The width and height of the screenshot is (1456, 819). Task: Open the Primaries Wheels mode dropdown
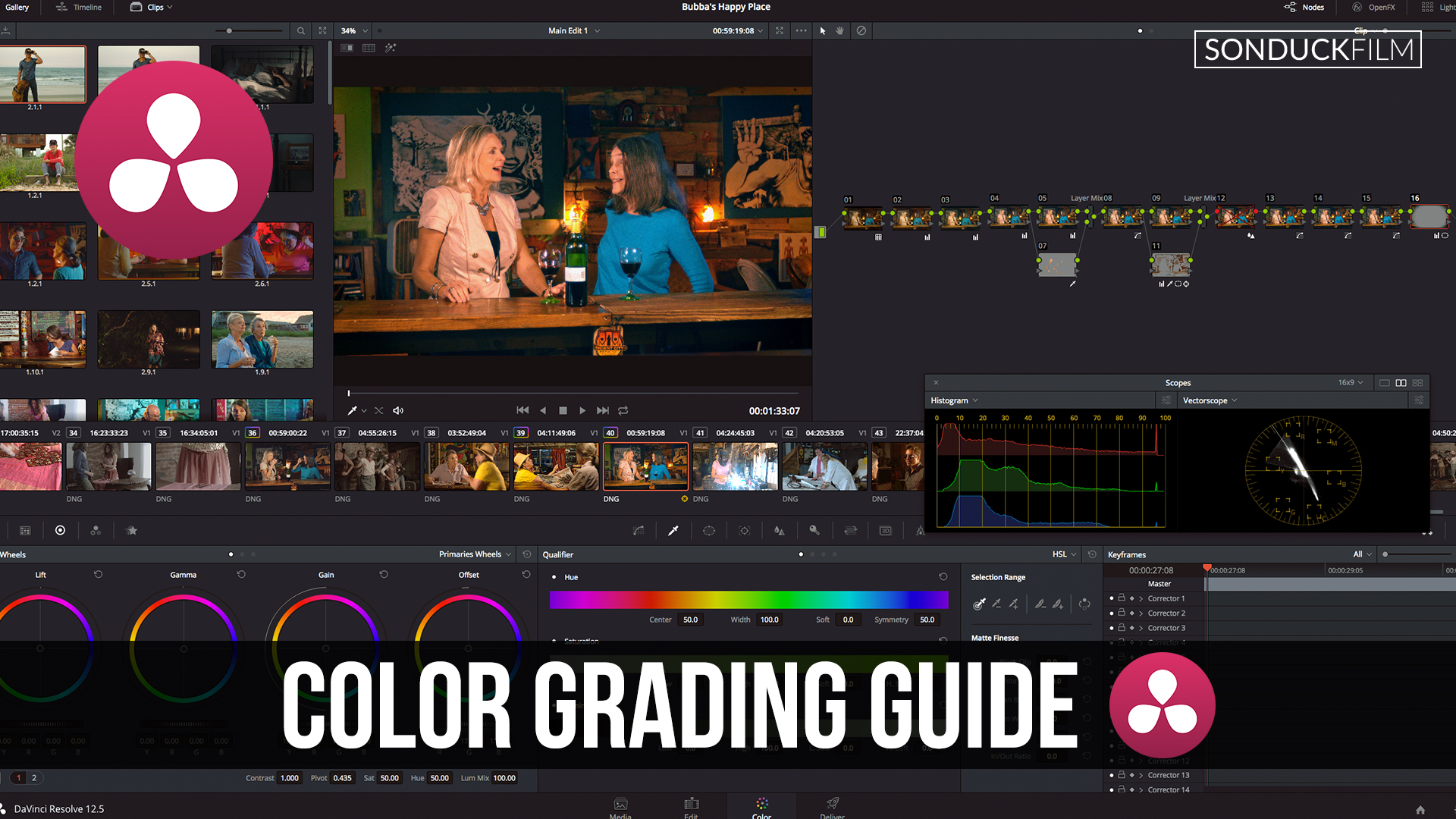[x=475, y=554]
